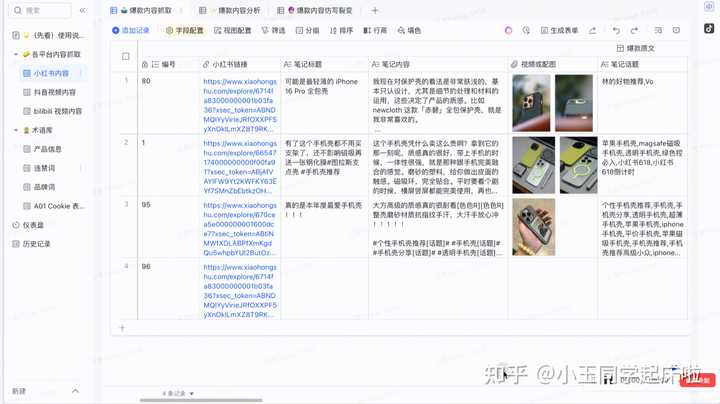The height and width of the screenshot is (404, 720).
Task: Open the 排序 sort tool
Action: pos(341,30)
